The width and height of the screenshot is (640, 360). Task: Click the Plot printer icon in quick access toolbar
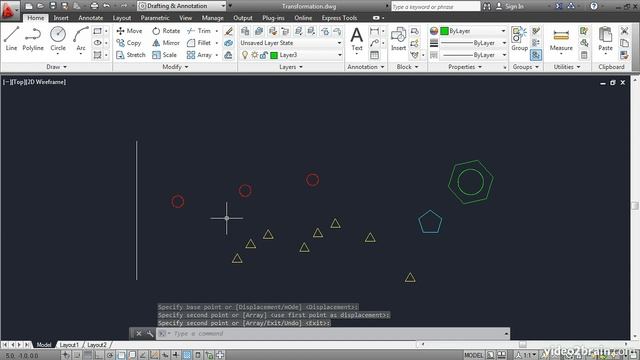tap(94, 6)
